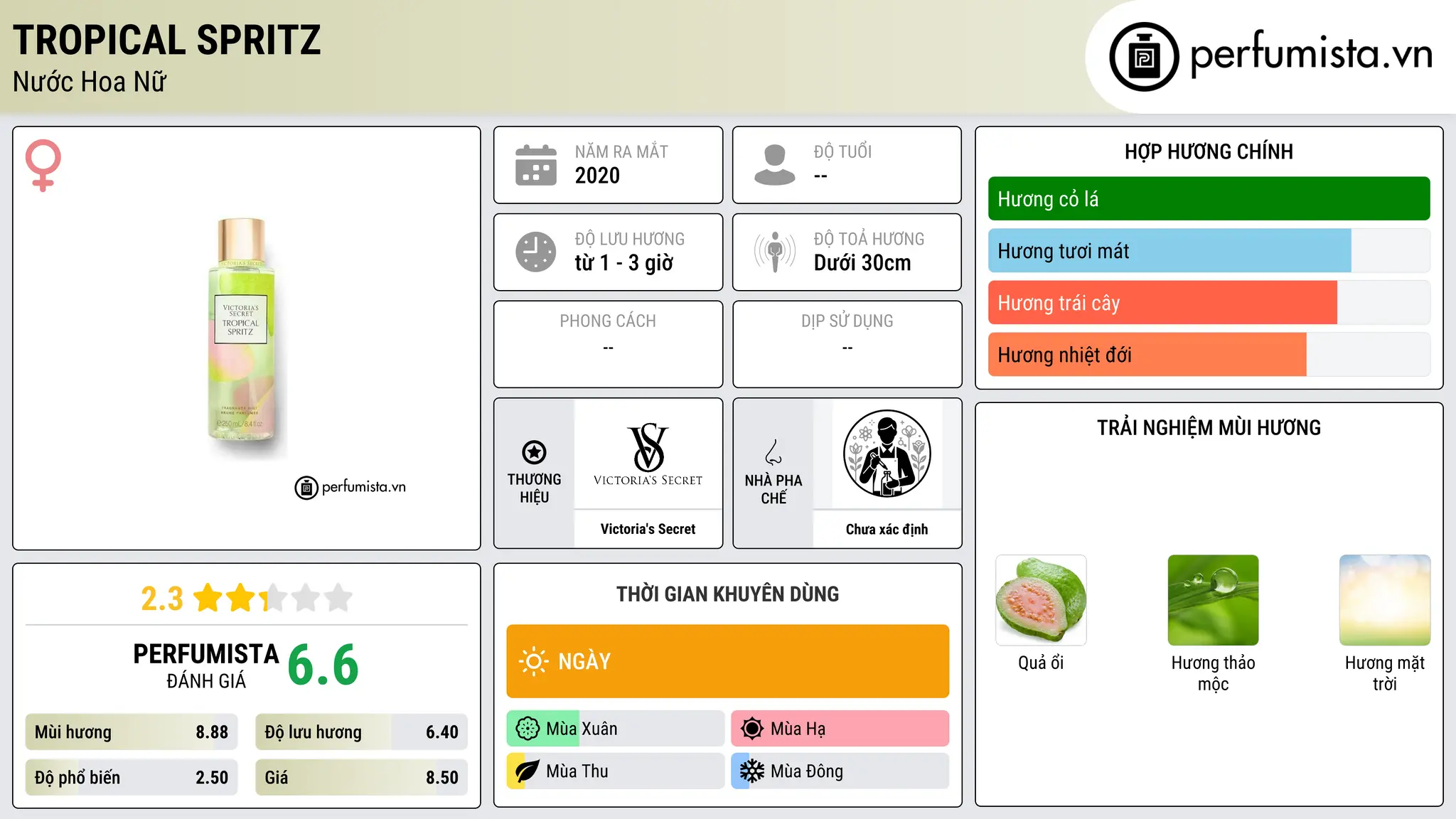Click the sun icon for Mùa Hạ

752,729
